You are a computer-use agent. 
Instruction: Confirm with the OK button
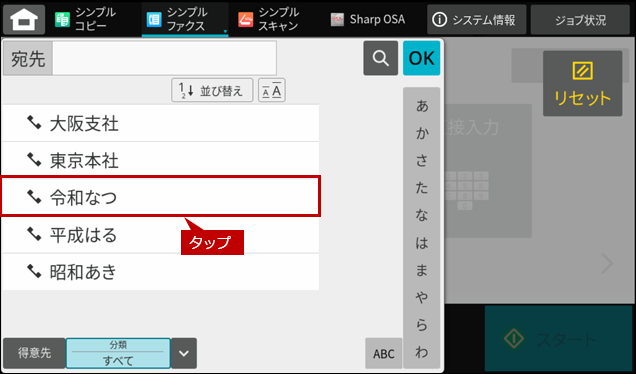coord(421,58)
